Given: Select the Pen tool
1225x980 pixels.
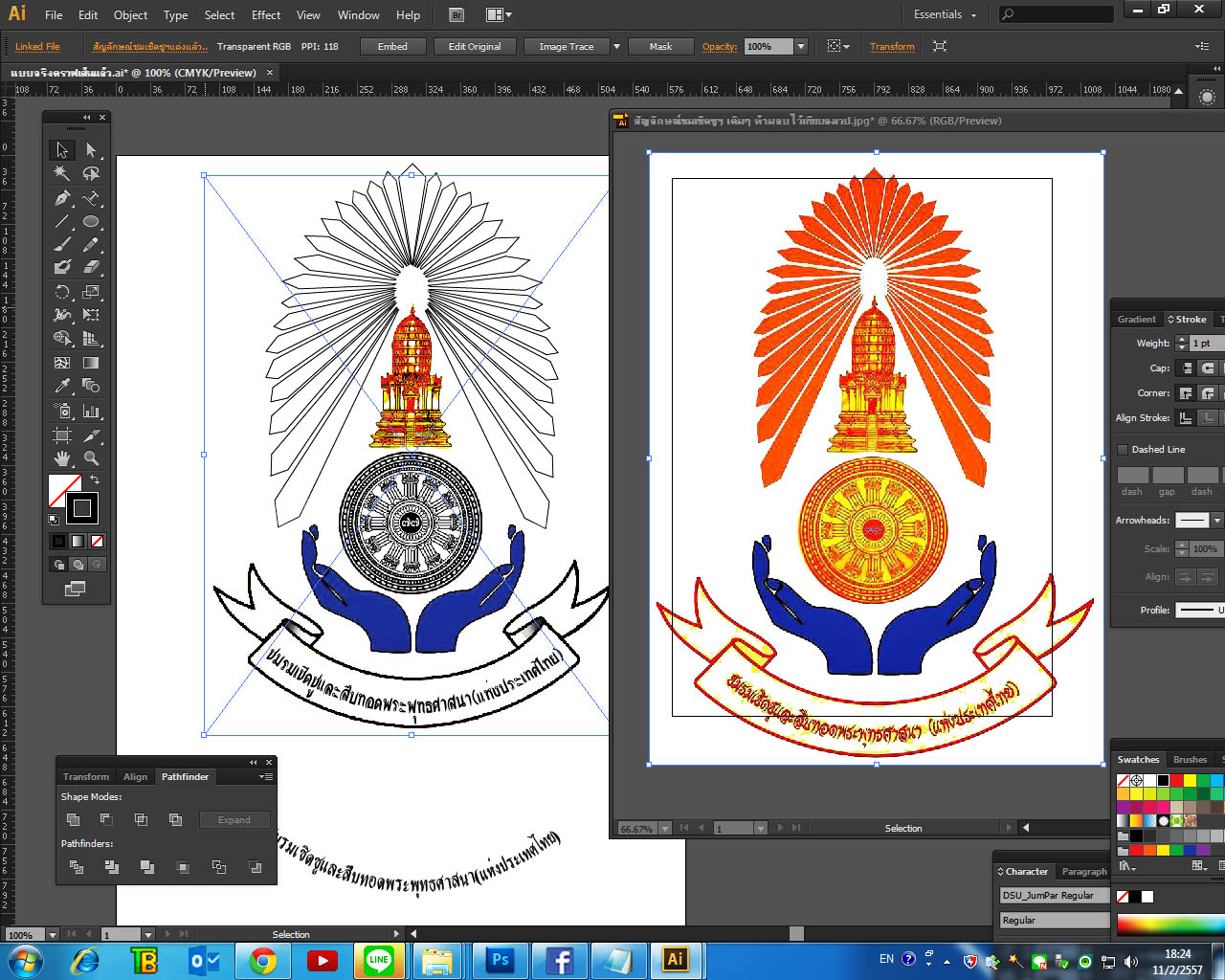Looking at the screenshot, I should point(62,198).
